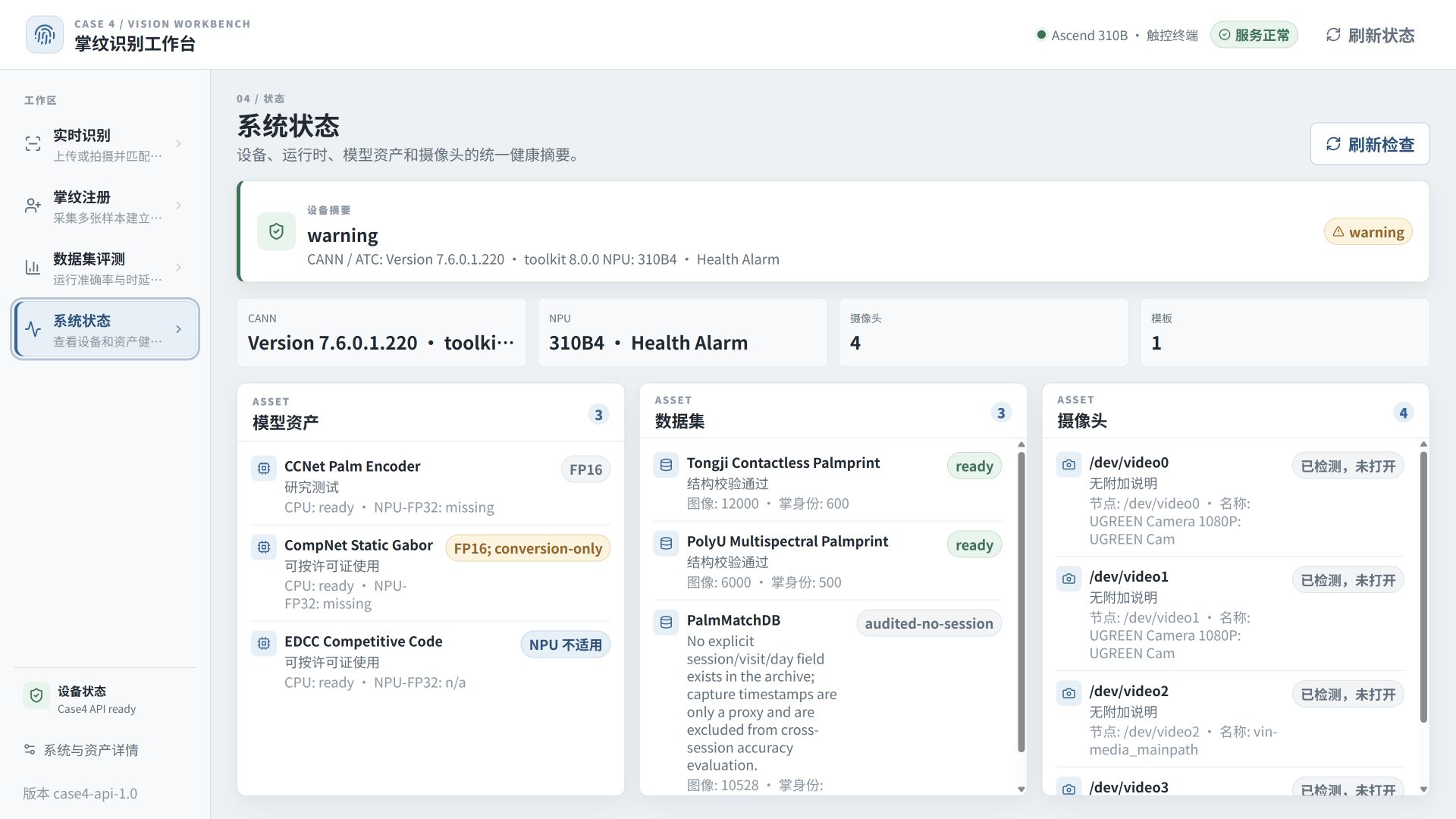
Task: Expand the 实时识别 chevron arrow
Action: pos(178,144)
